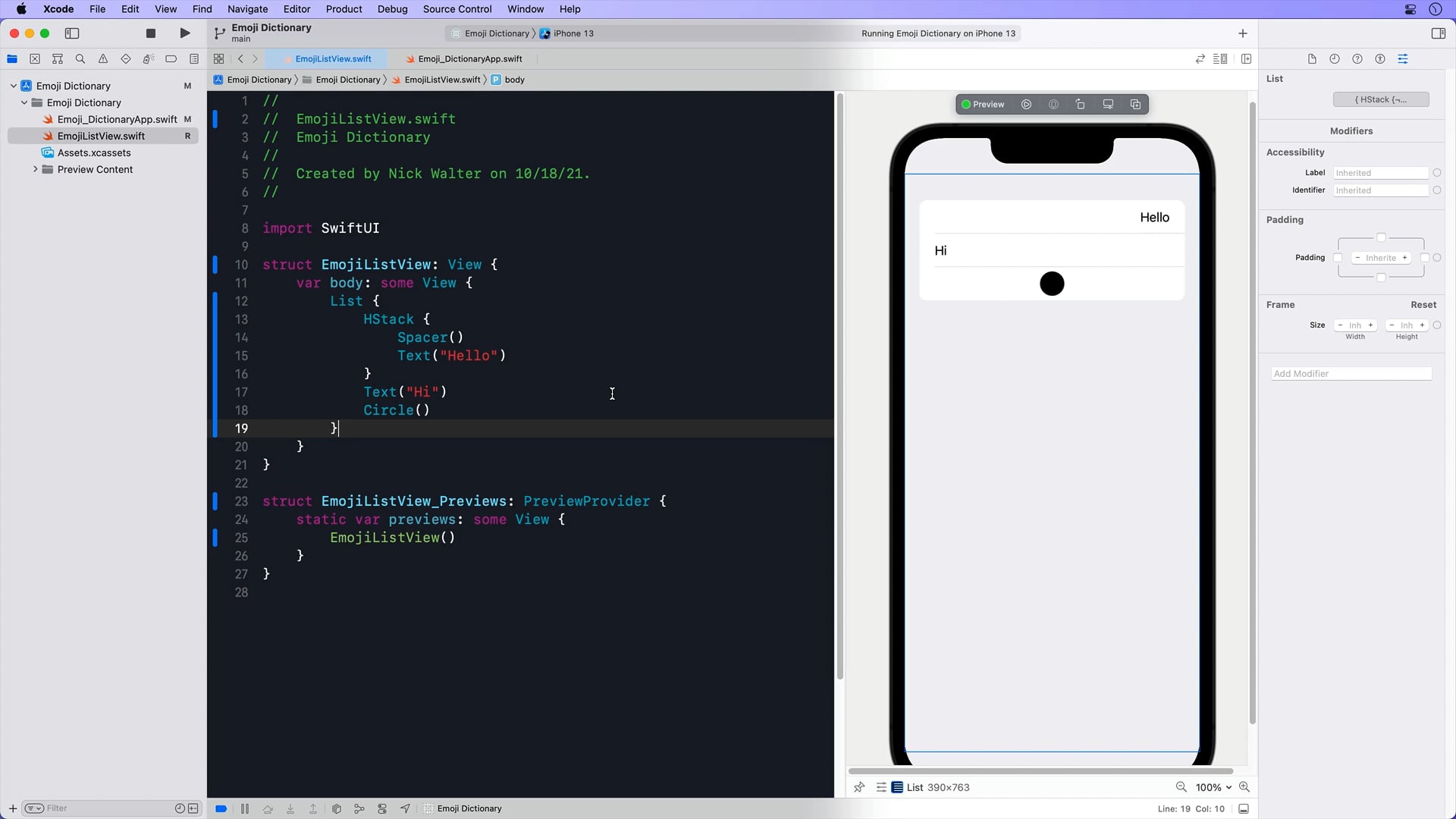Hide the debug area

pos(1244,809)
